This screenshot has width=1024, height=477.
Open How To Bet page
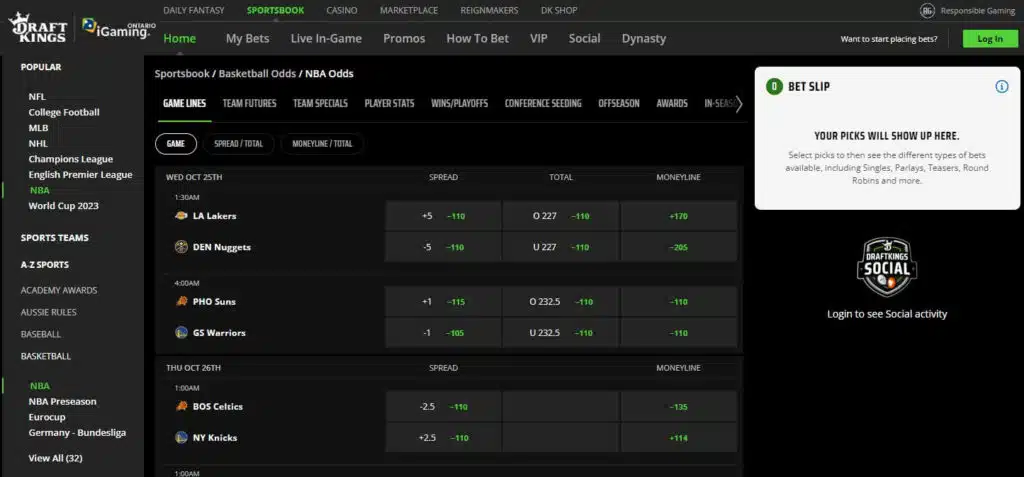477,39
